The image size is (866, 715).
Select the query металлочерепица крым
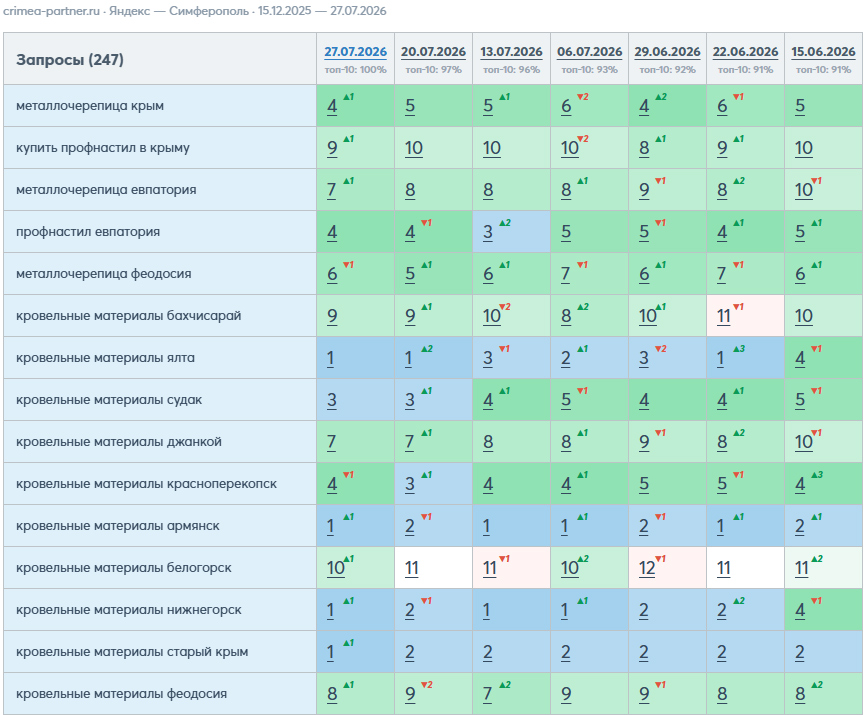(90, 105)
